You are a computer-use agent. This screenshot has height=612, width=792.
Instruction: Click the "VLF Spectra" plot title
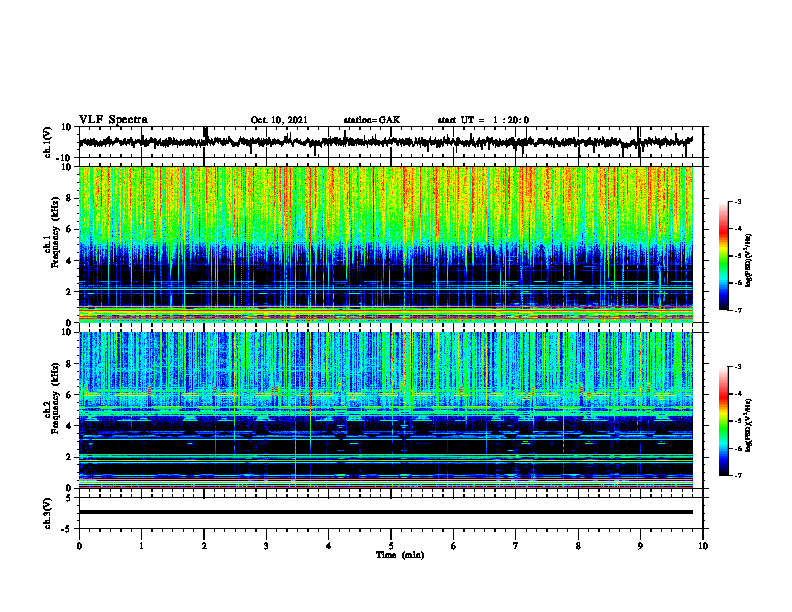113,120
